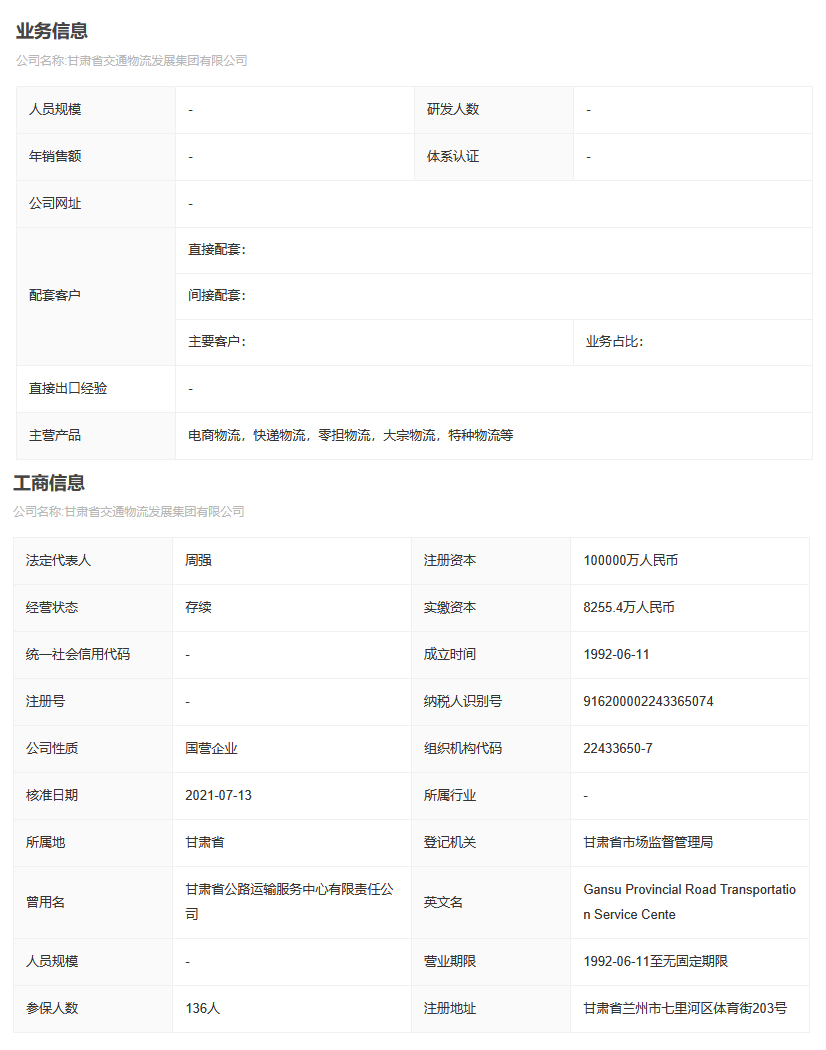The image size is (826, 1050).
Task: Select the English name 'Gansu Provincial Road Transportation Service Cente'
Action: coord(690,901)
